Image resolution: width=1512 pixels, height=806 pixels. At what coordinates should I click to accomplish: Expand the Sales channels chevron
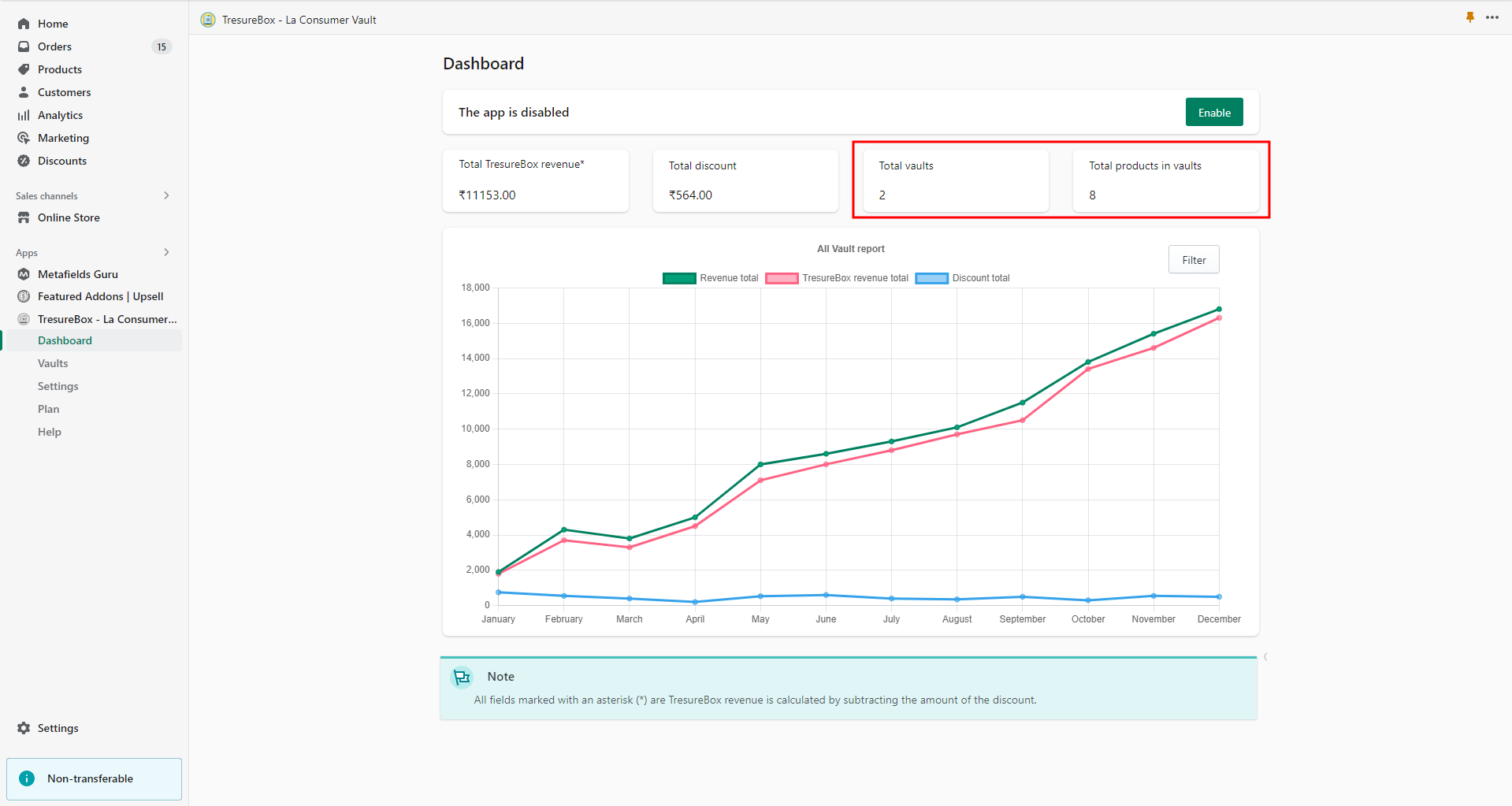click(x=166, y=195)
